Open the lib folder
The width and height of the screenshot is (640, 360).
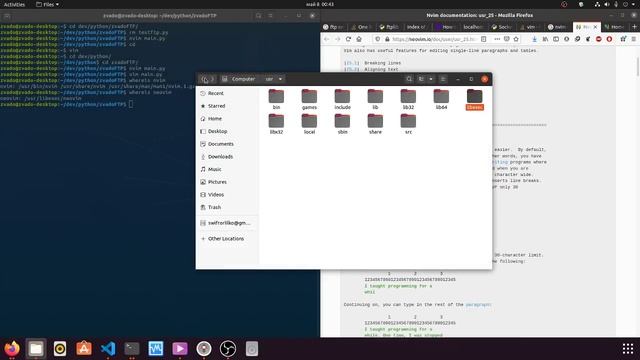click(x=375, y=99)
